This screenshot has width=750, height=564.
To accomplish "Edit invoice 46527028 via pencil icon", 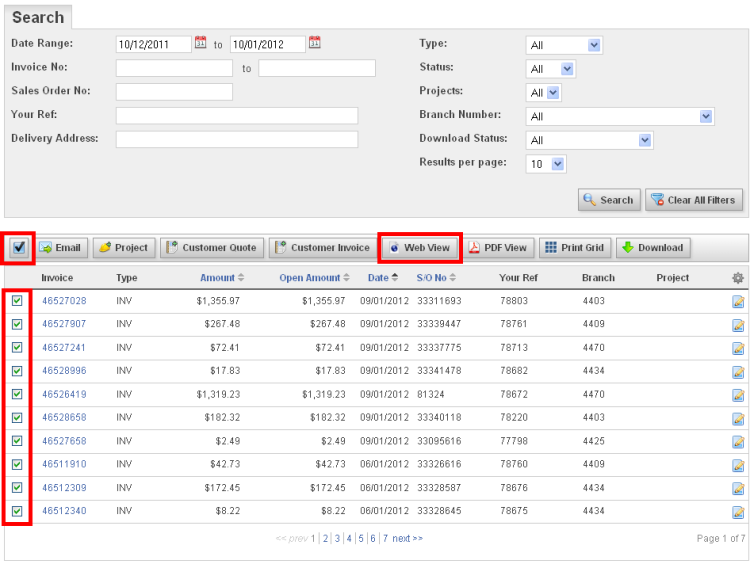I will click(x=738, y=301).
